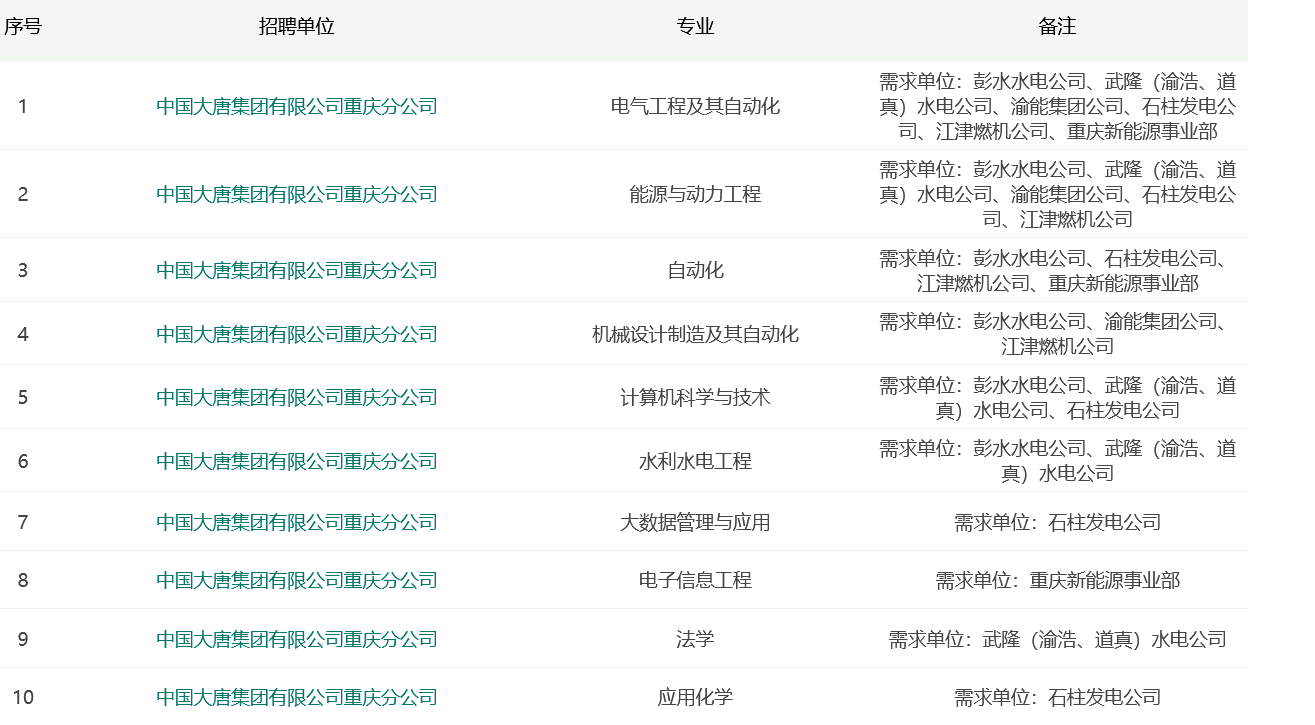Select the remark cell in the 法学 row
The height and width of the screenshot is (725, 1315).
pyautogui.click(x=1057, y=639)
